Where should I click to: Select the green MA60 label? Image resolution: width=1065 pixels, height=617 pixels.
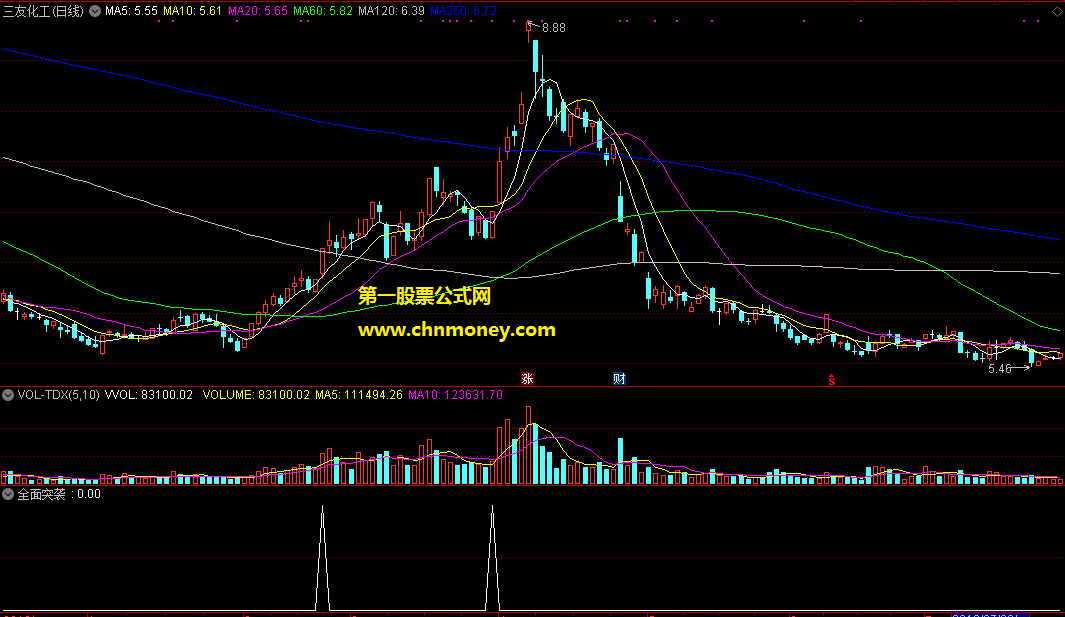(x=323, y=11)
